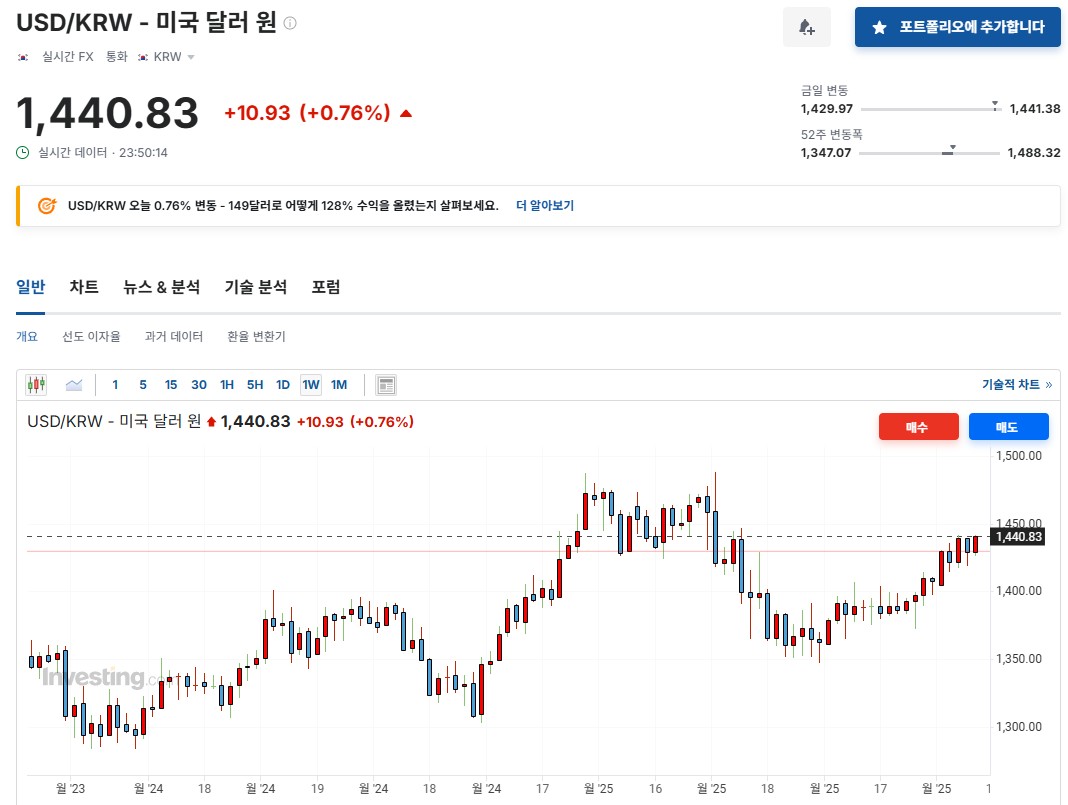Click the real-time data clock icon
The height and width of the screenshot is (805, 1068).
23,153
